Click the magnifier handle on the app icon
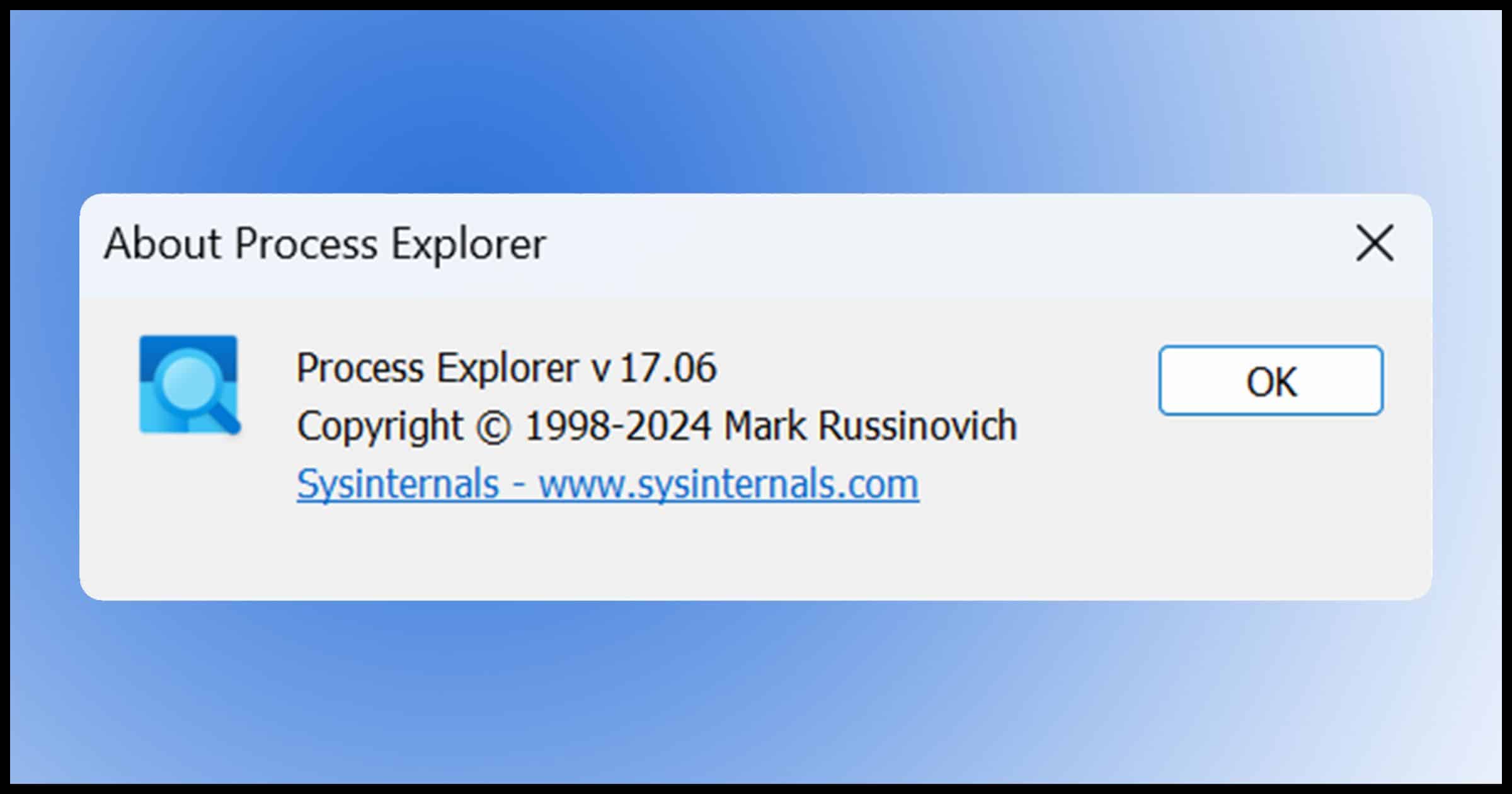 226,420
